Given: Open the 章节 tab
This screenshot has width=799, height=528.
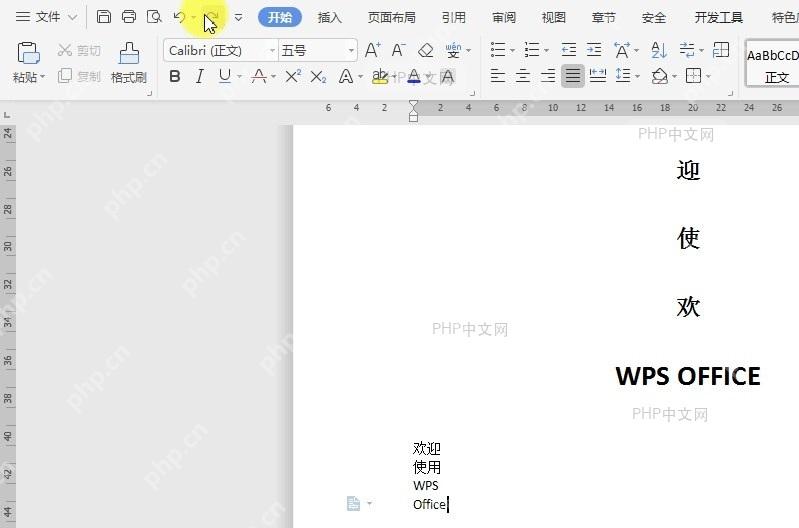Looking at the screenshot, I should (x=603, y=17).
